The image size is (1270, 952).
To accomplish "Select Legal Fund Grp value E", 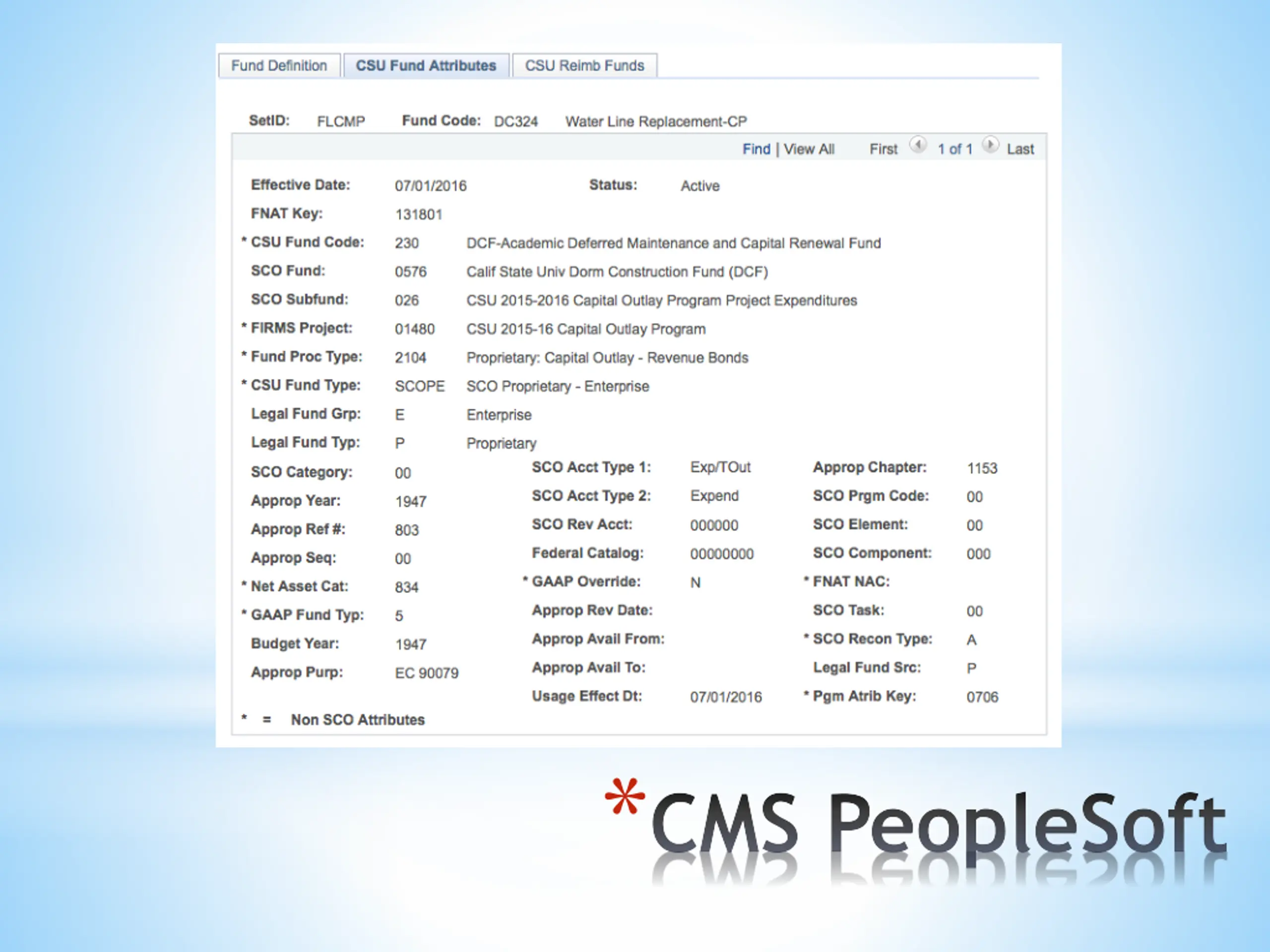I will pos(399,415).
